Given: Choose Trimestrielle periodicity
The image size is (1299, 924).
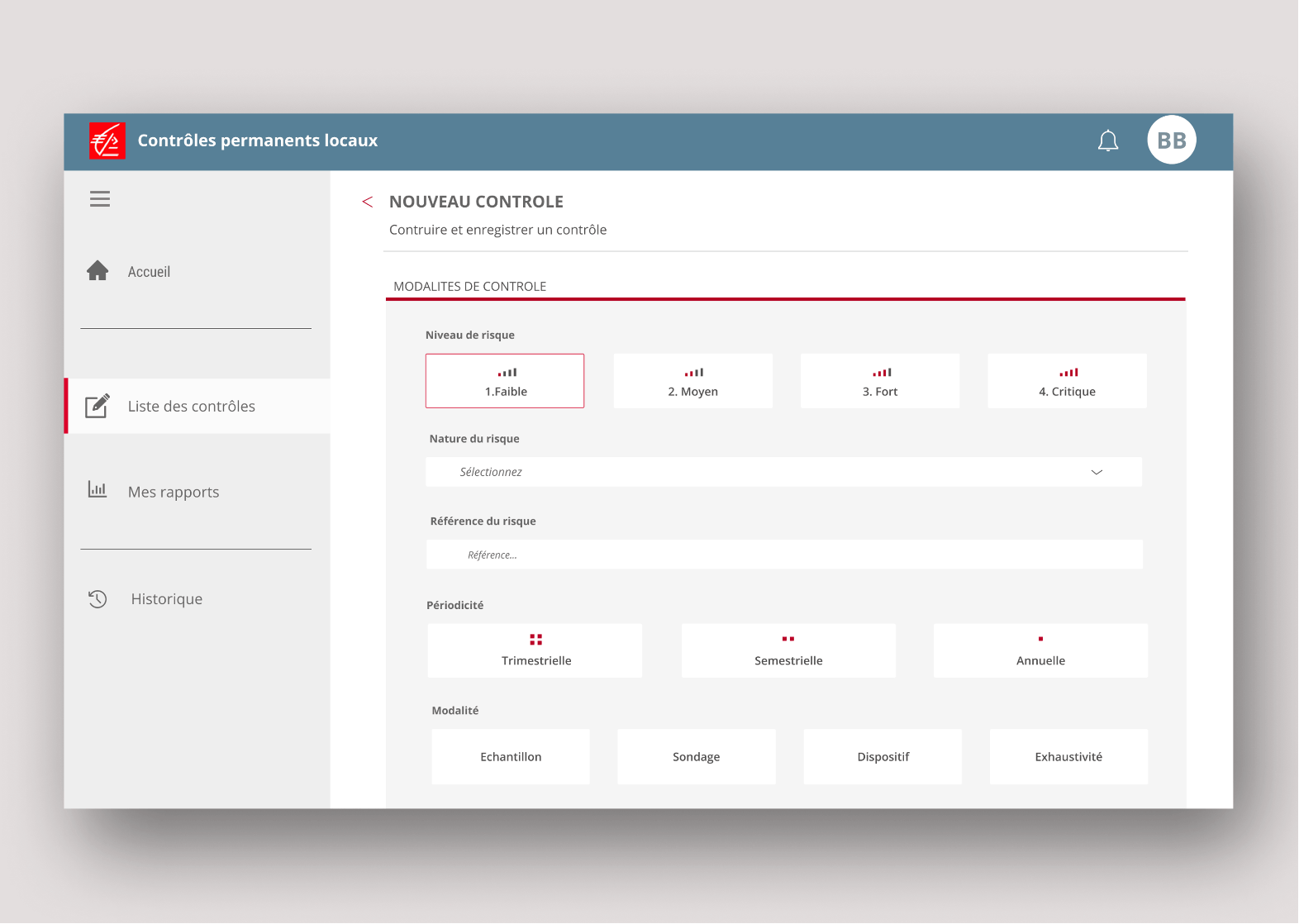Looking at the screenshot, I should [x=535, y=651].
